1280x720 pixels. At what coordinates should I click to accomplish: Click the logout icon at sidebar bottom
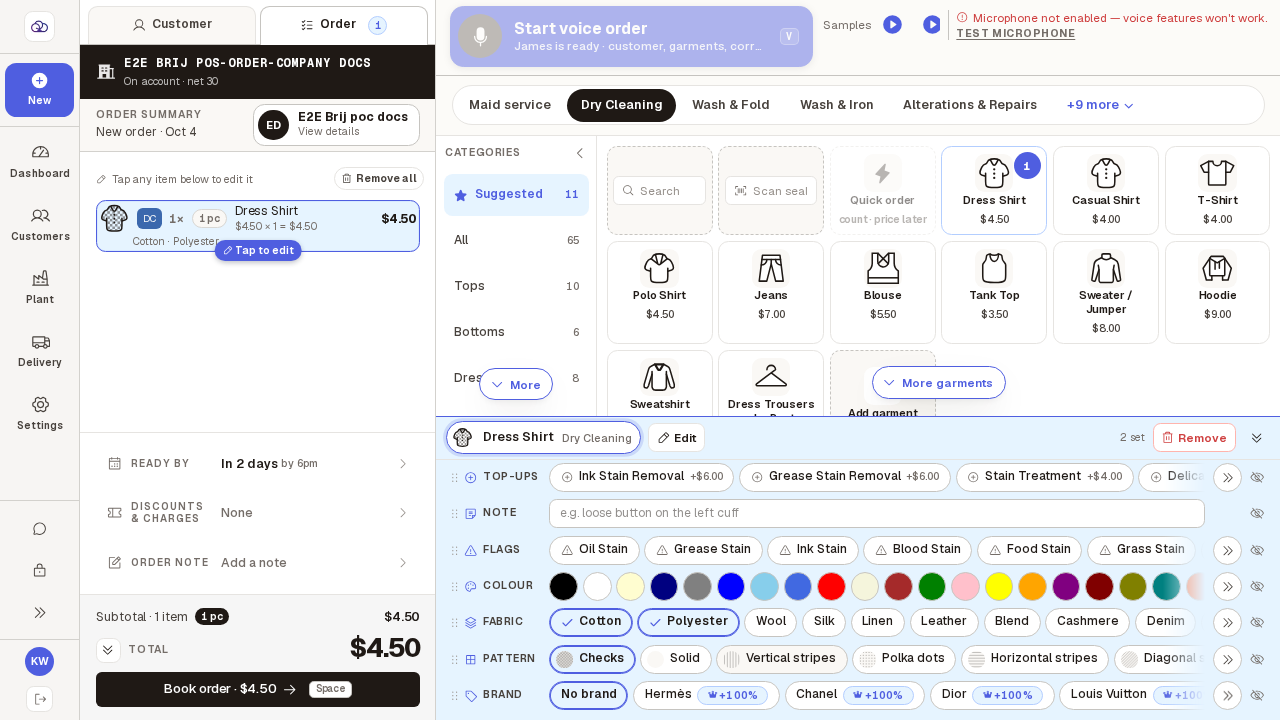click(x=40, y=699)
